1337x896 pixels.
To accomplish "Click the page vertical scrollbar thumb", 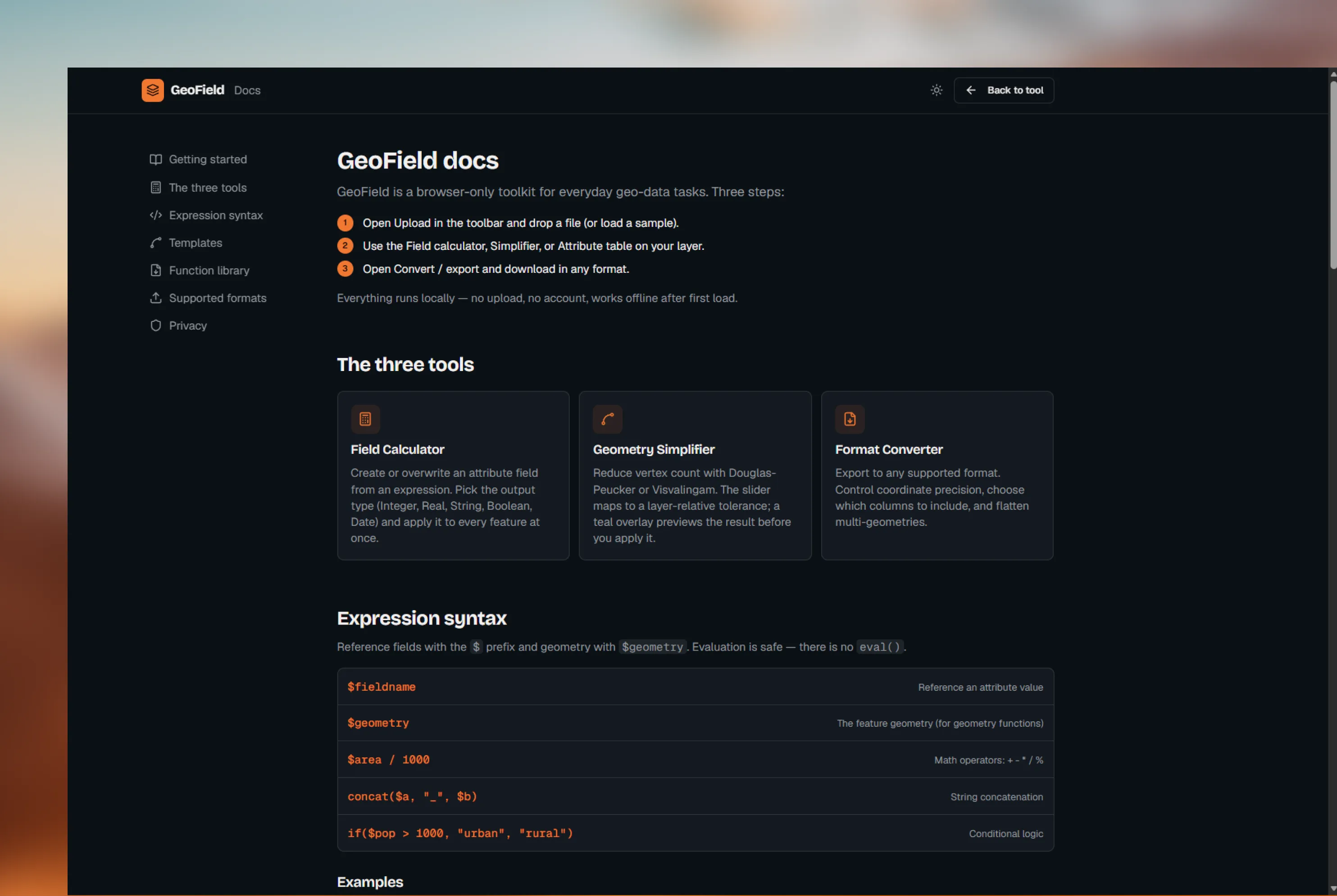I will 1333,175.
